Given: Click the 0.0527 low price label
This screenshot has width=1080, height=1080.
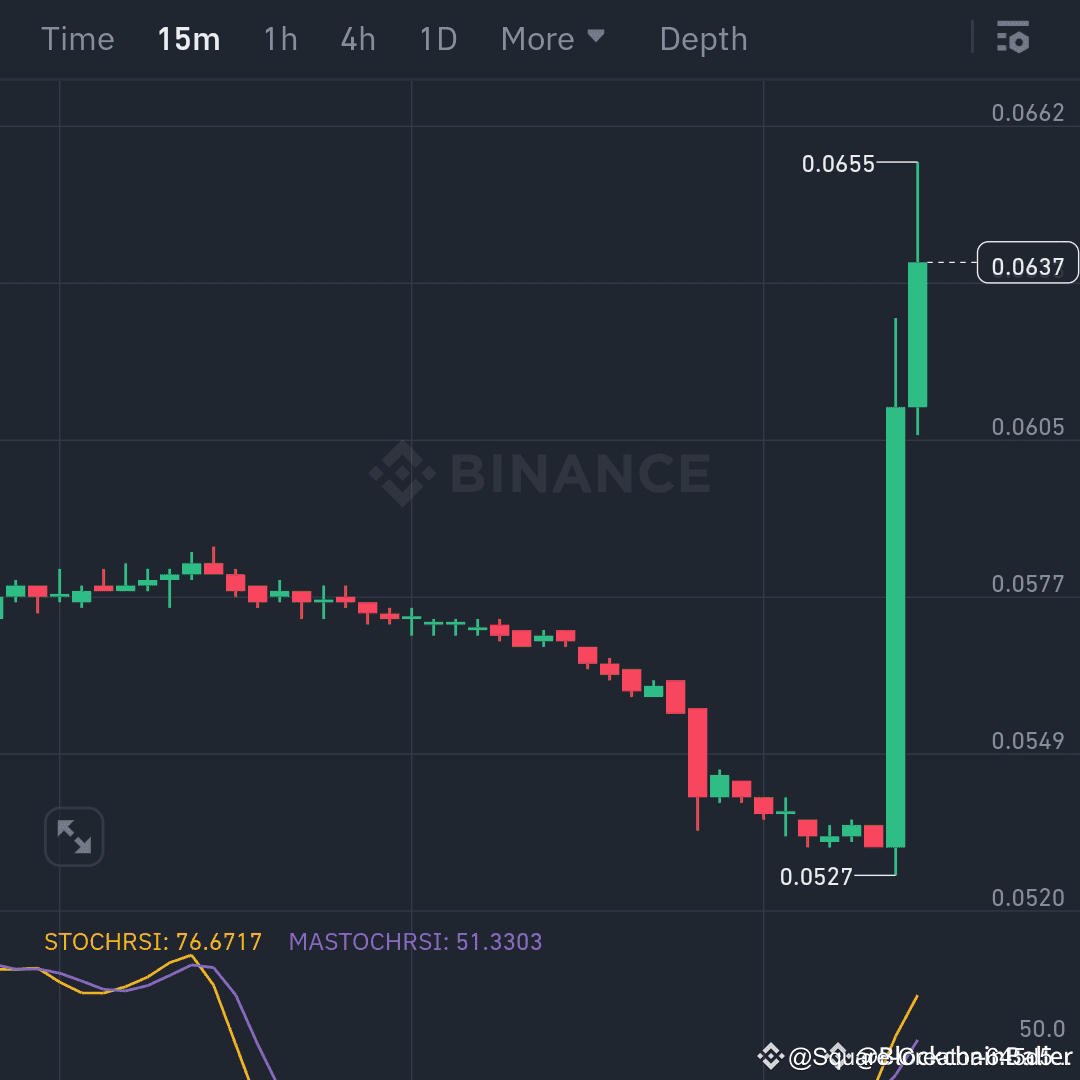Looking at the screenshot, I should click(x=816, y=877).
